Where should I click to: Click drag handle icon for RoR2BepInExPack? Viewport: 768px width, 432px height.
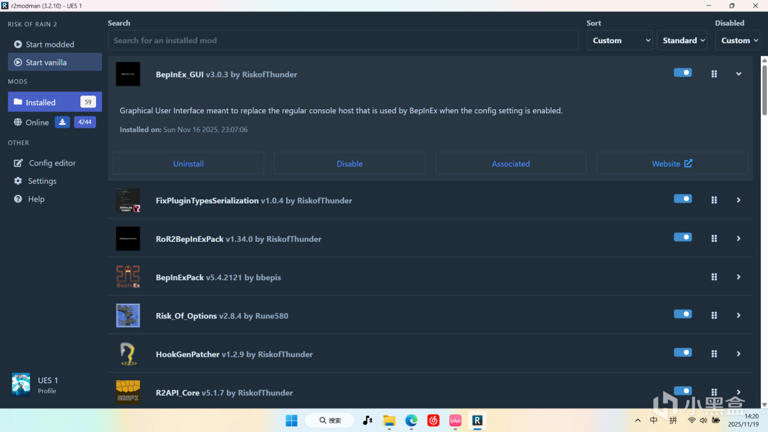click(714, 238)
